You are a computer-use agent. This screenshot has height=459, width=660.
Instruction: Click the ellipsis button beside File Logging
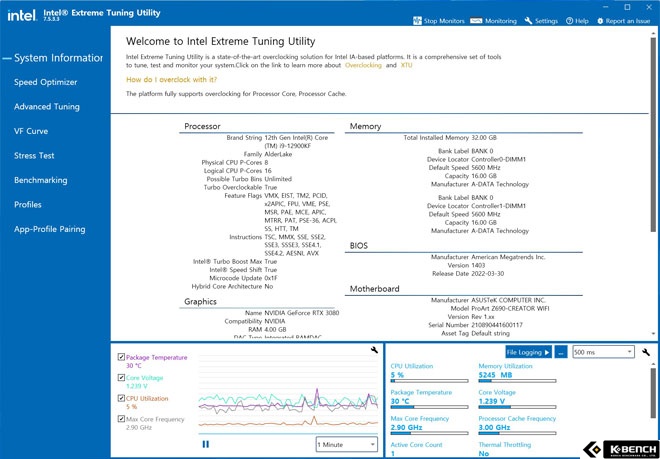(x=560, y=352)
